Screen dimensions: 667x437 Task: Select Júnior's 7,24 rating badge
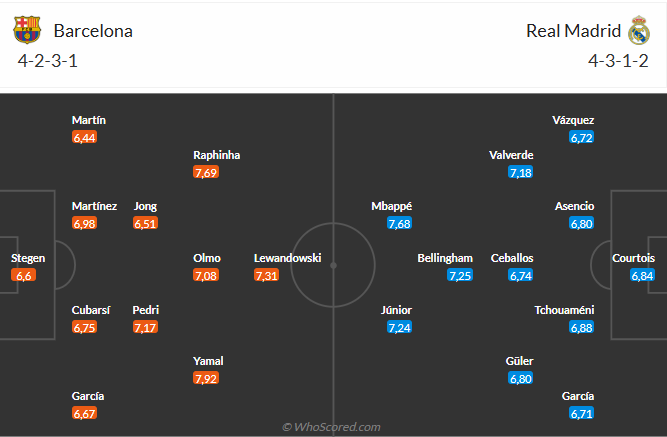[399, 327]
